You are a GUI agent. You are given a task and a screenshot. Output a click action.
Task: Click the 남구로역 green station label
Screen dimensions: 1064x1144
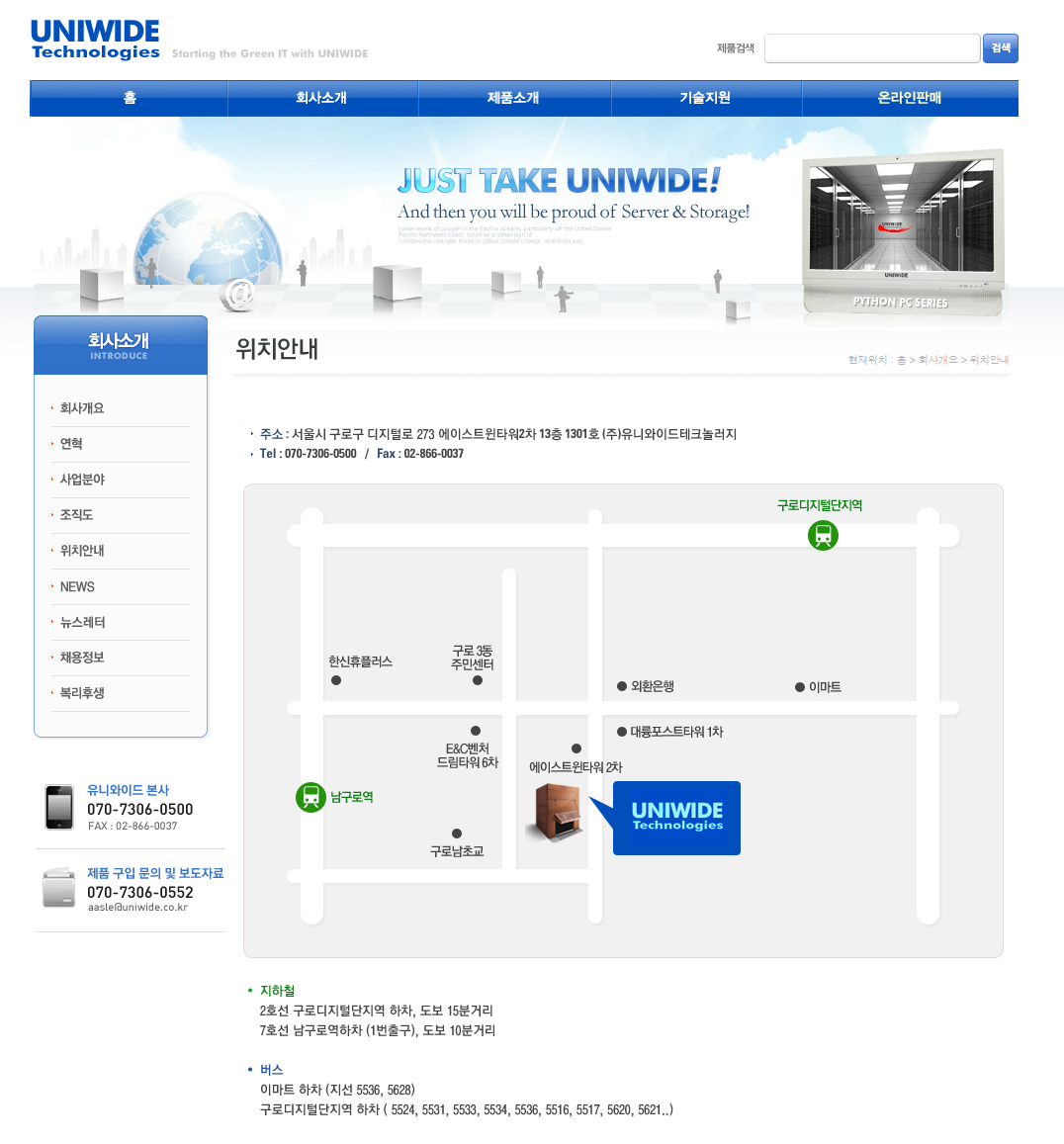(352, 798)
